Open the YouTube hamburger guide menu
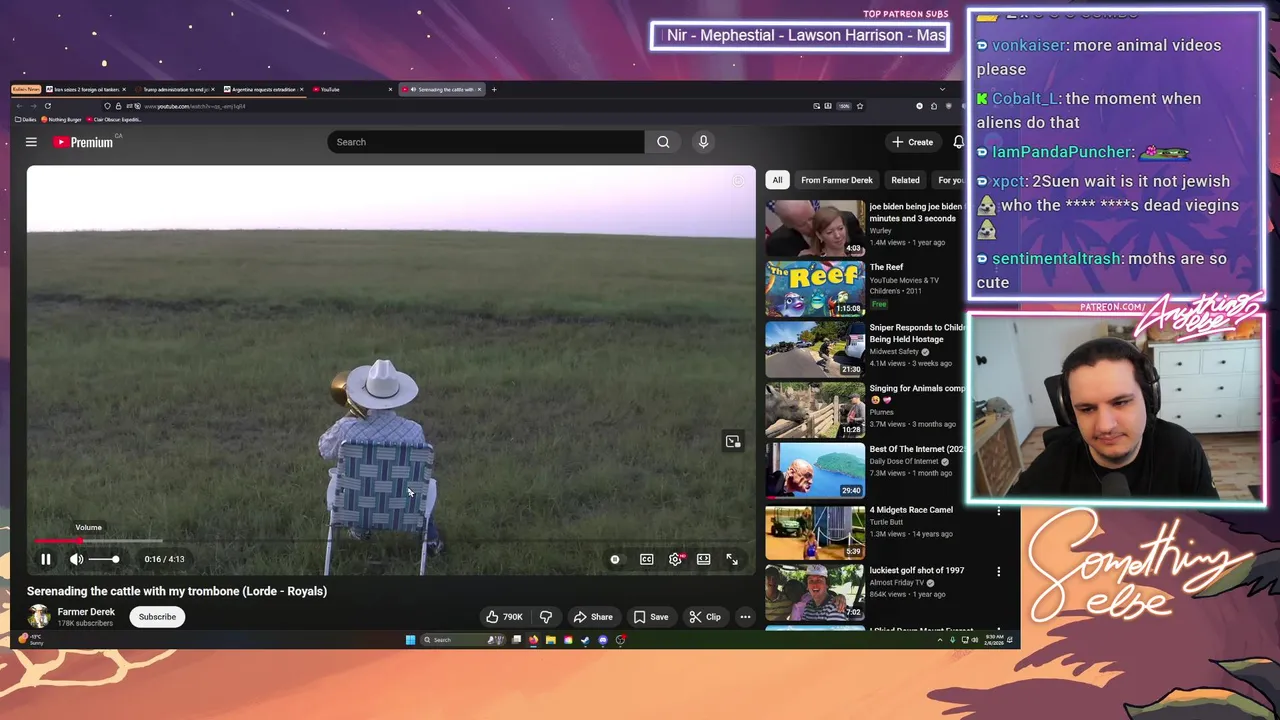 31,142
